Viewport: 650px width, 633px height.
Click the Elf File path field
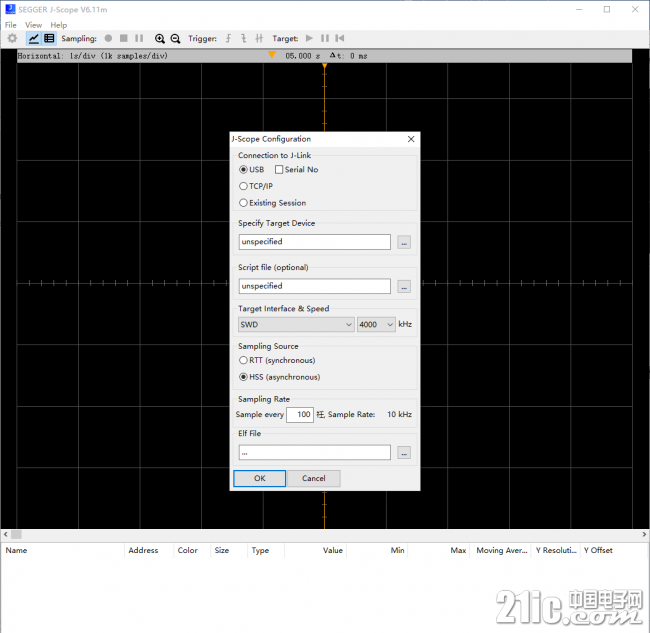pos(315,453)
